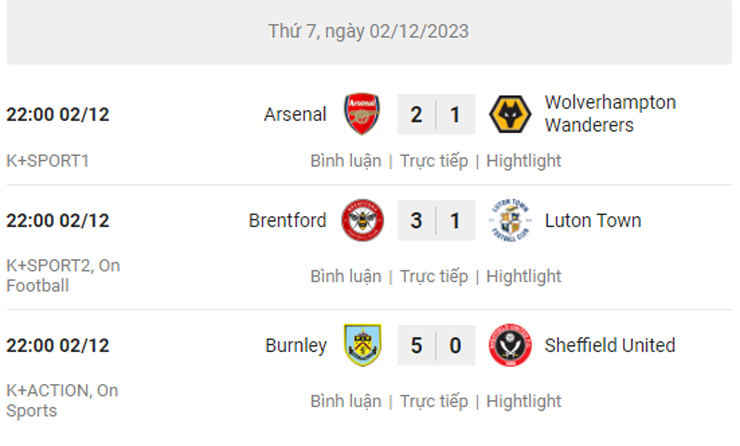
Task: Open Bình luận for Burnley match
Action: pos(346,402)
